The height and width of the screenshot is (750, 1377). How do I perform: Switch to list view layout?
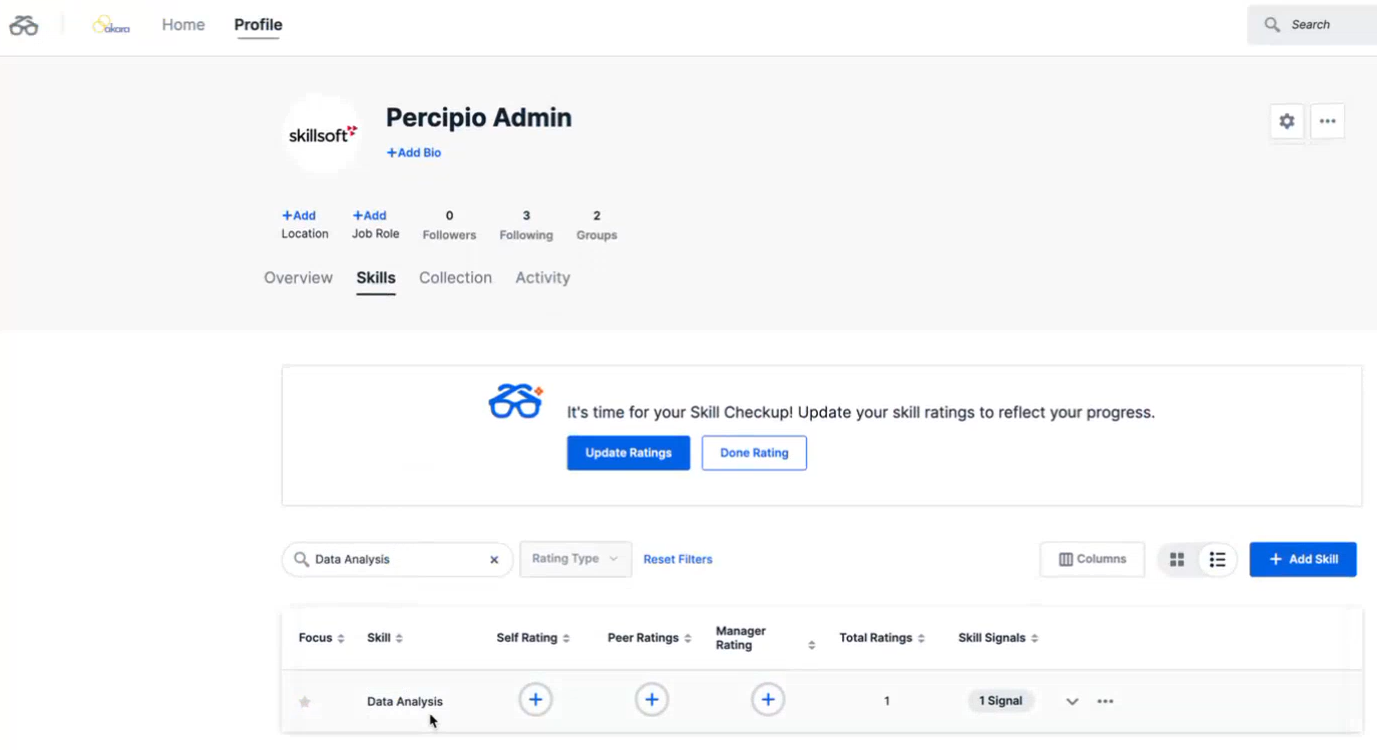(1217, 560)
